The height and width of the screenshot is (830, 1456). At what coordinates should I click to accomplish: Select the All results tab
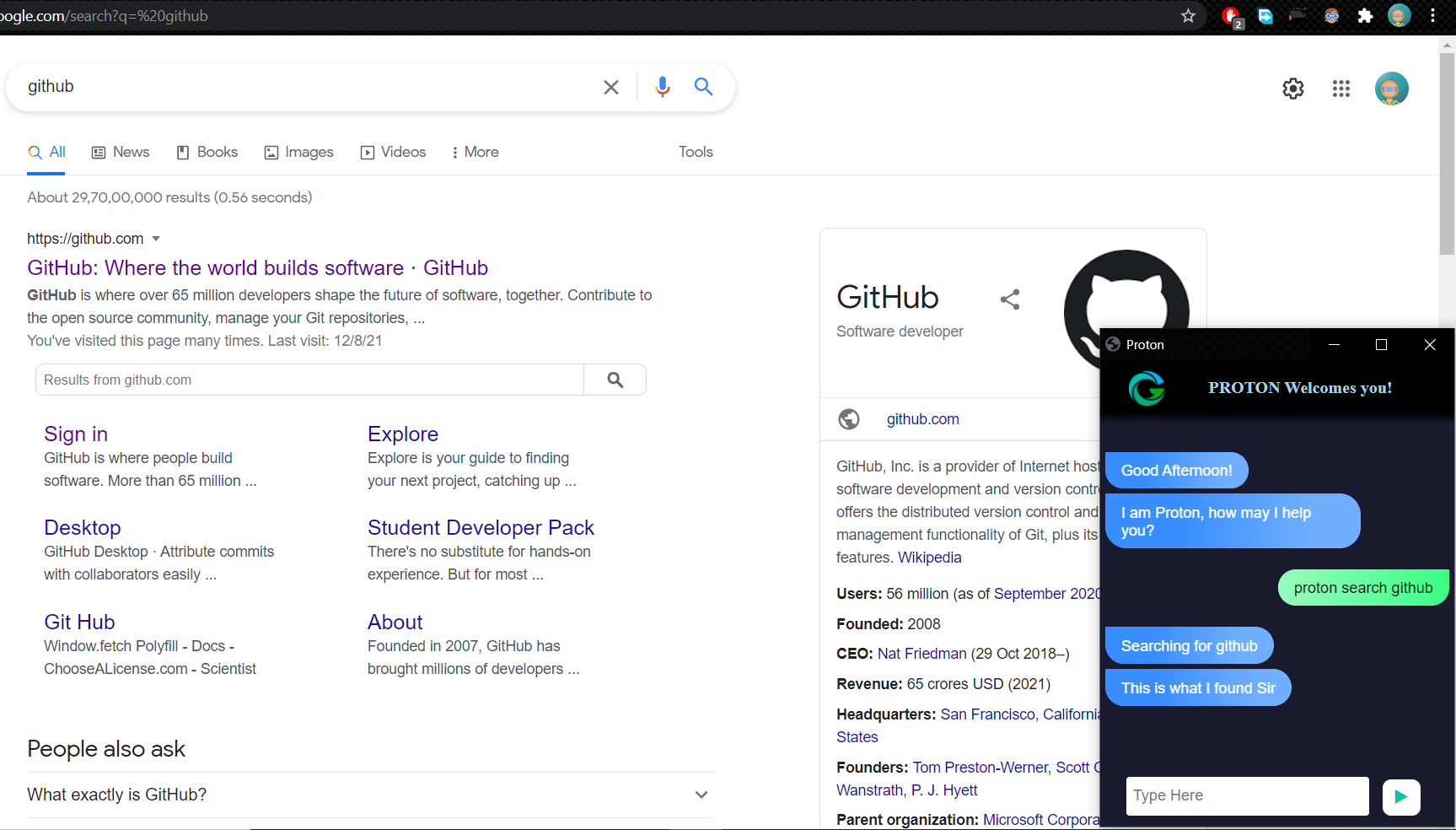click(46, 152)
